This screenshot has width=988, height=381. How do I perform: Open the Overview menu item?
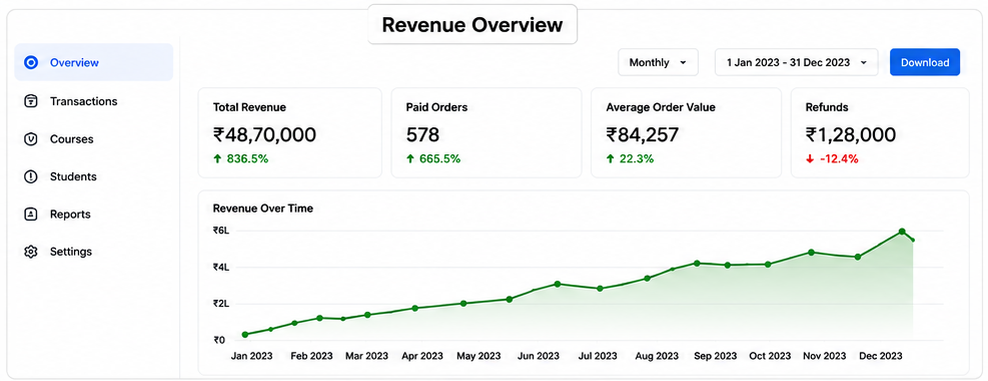(94, 62)
